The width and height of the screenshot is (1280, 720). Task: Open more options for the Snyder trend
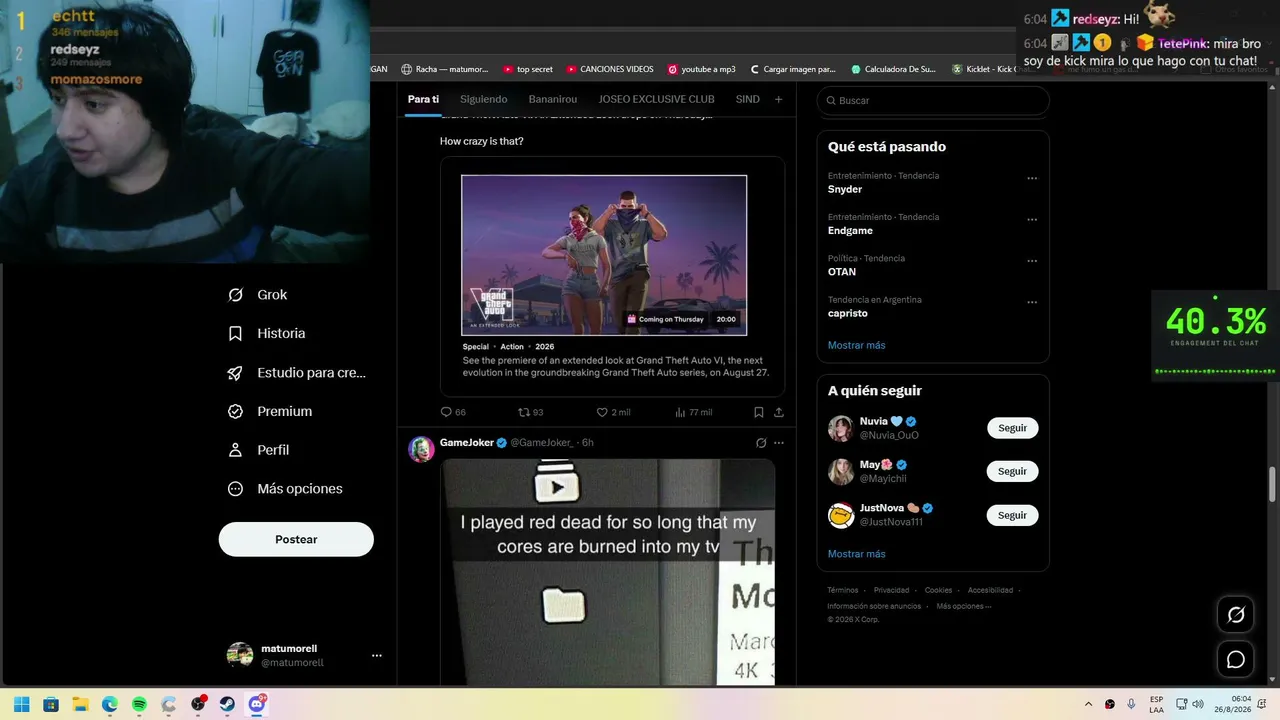tap(1032, 179)
